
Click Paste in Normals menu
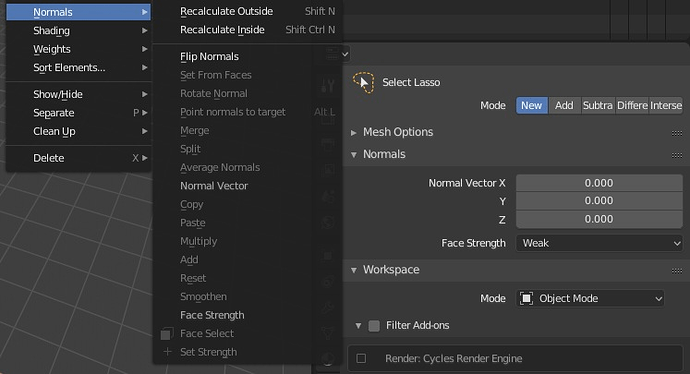(248, 223)
